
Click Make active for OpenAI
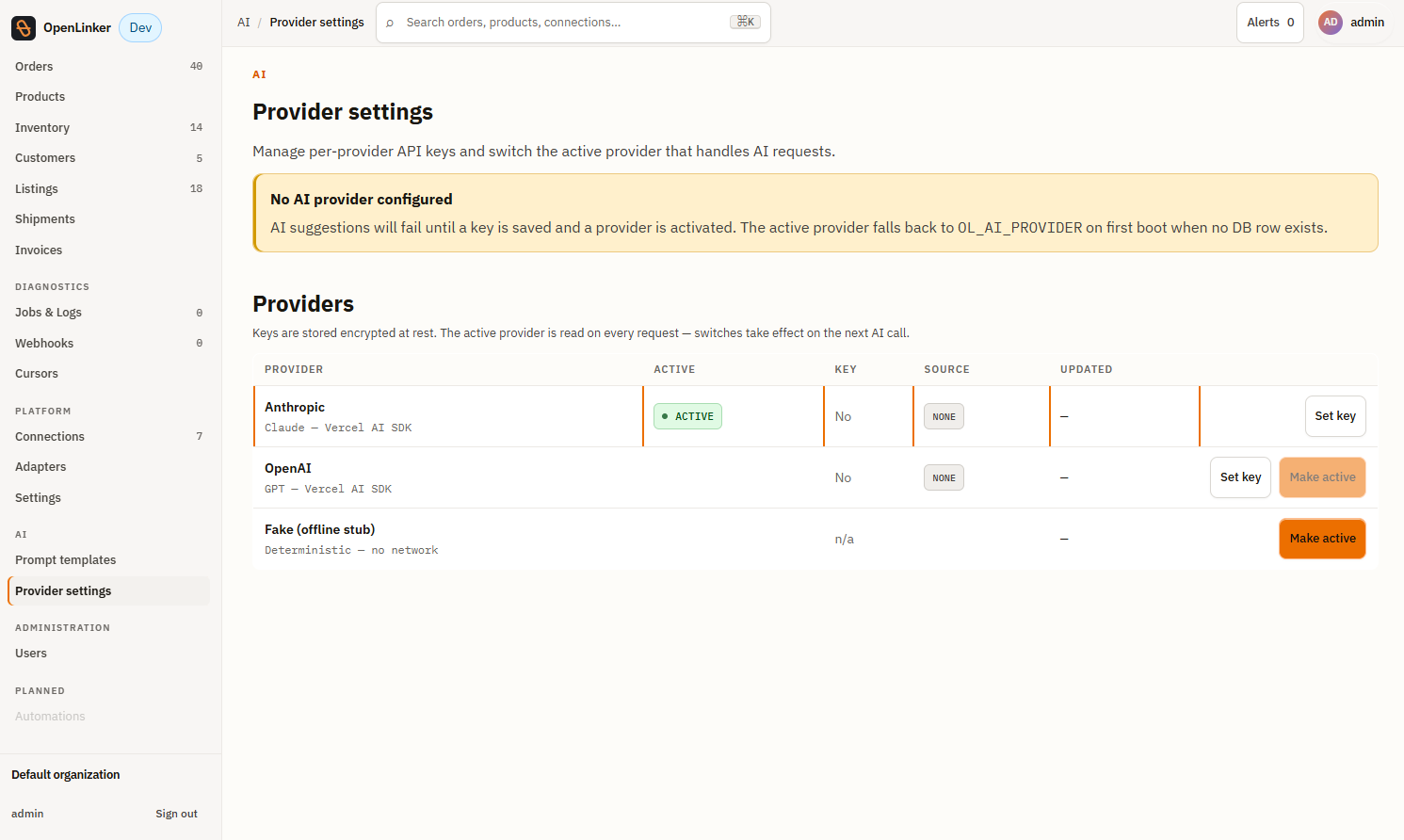pyautogui.click(x=1322, y=477)
